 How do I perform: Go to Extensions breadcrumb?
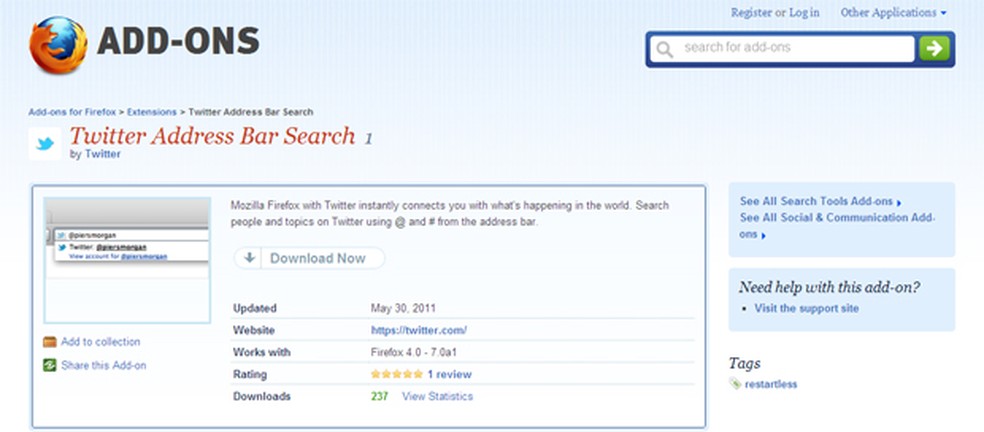(151, 112)
